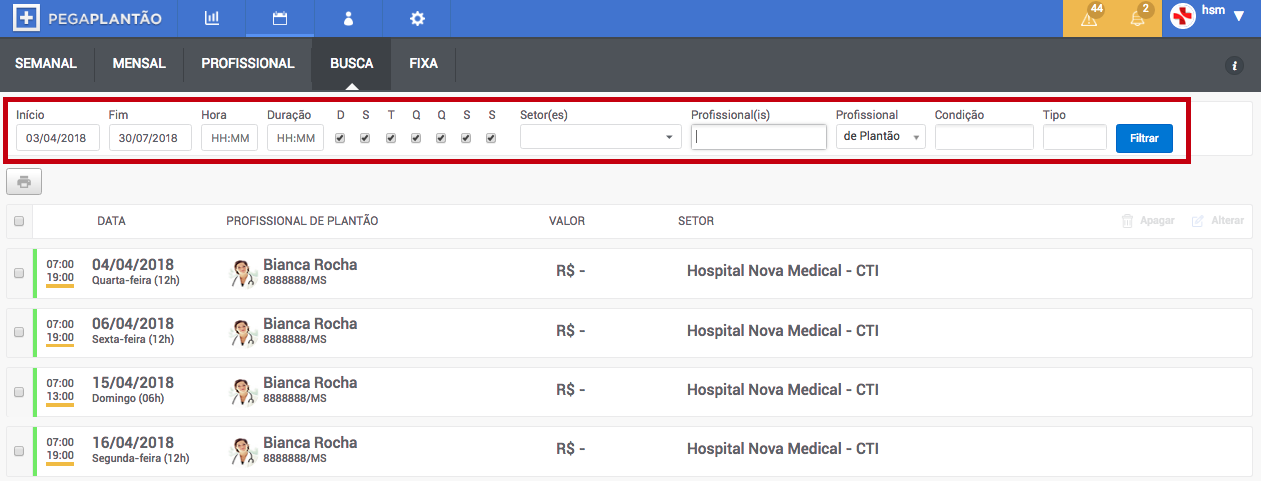Open the bar chart reports icon
The width and height of the screenshot is (1261, 481).
tap(212, 18)
